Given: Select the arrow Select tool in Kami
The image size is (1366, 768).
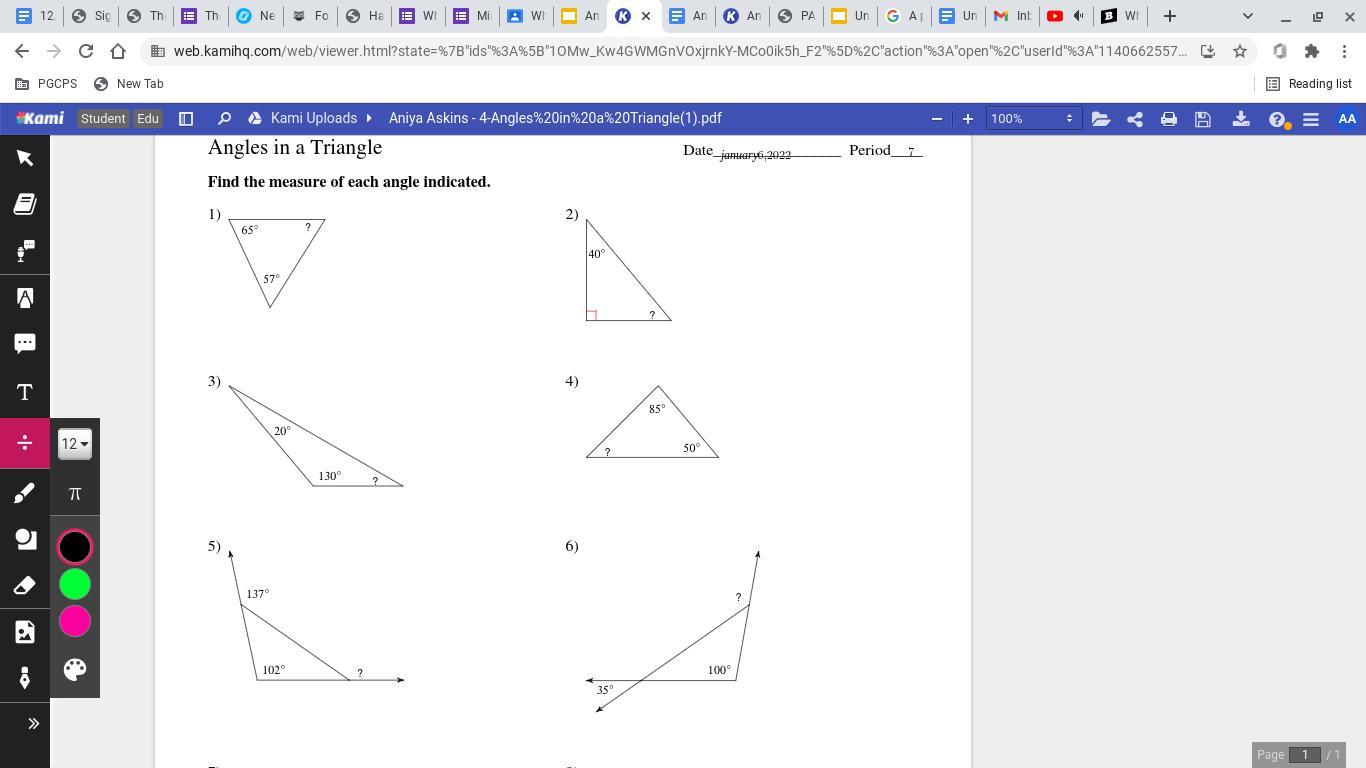Looking at the screenshot, I should coord(25,158).
